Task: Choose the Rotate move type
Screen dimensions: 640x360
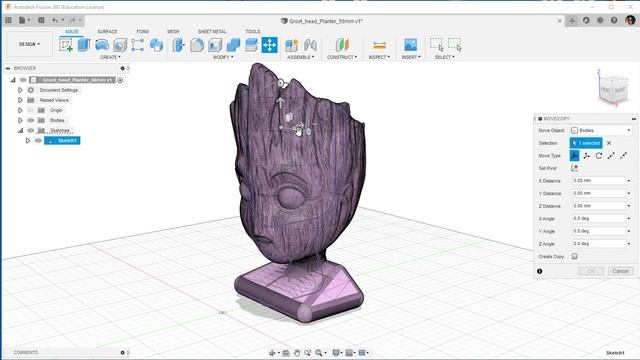Action: pos(599,156)
